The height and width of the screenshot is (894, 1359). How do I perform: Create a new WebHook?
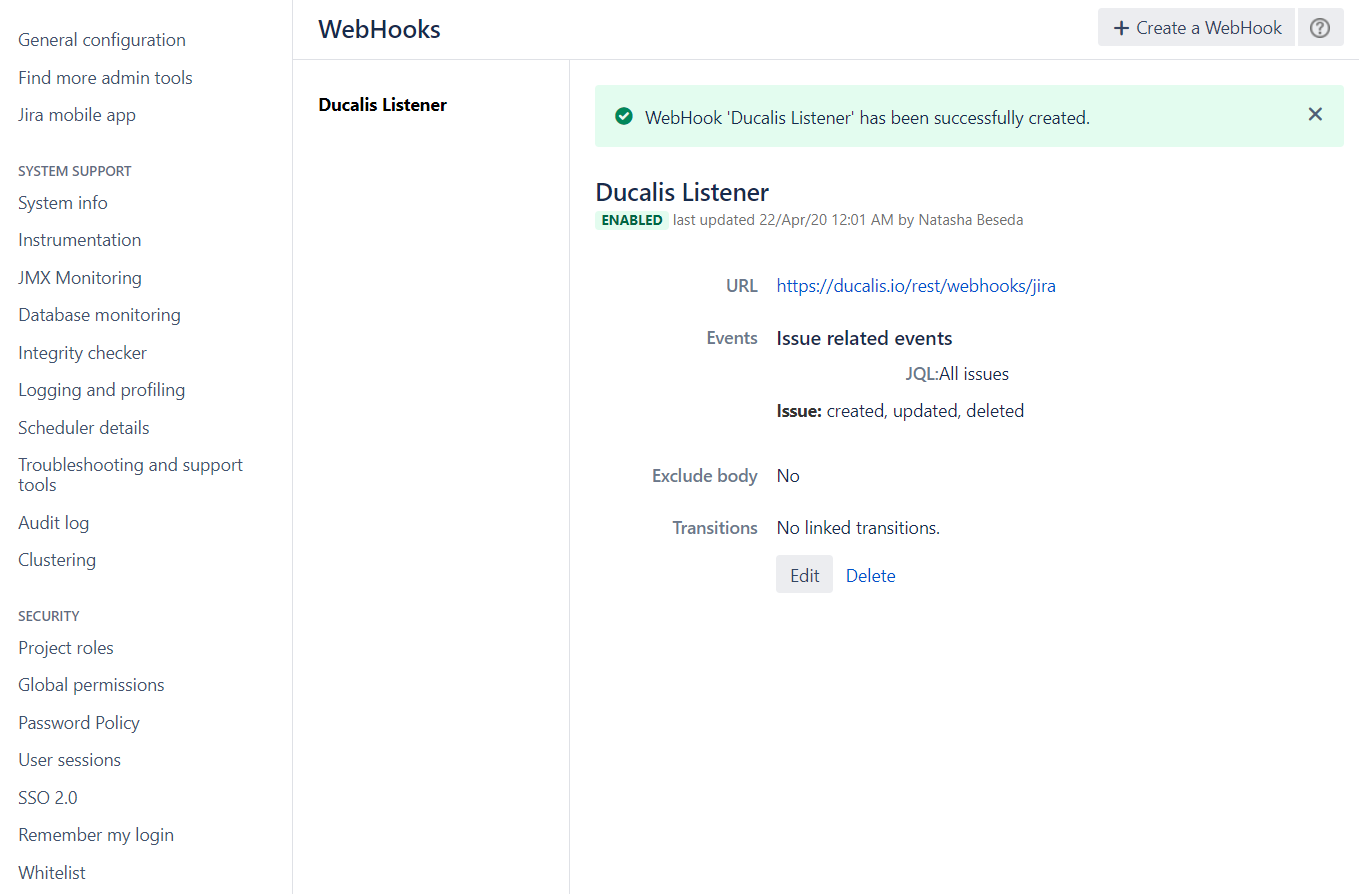[1196, 28]
